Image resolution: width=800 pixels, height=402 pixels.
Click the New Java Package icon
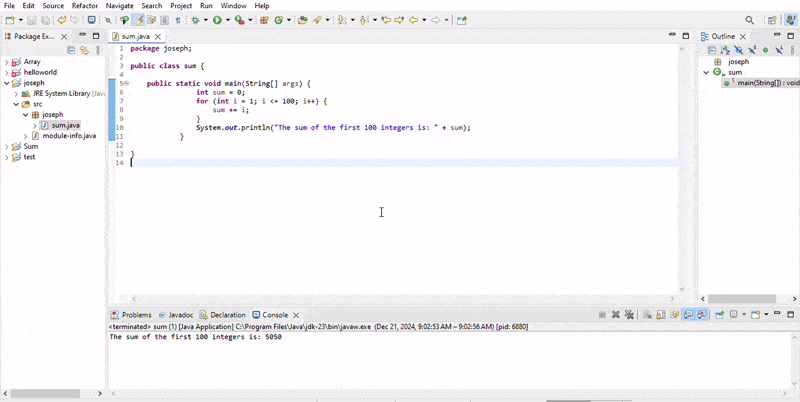coord(264,20)
